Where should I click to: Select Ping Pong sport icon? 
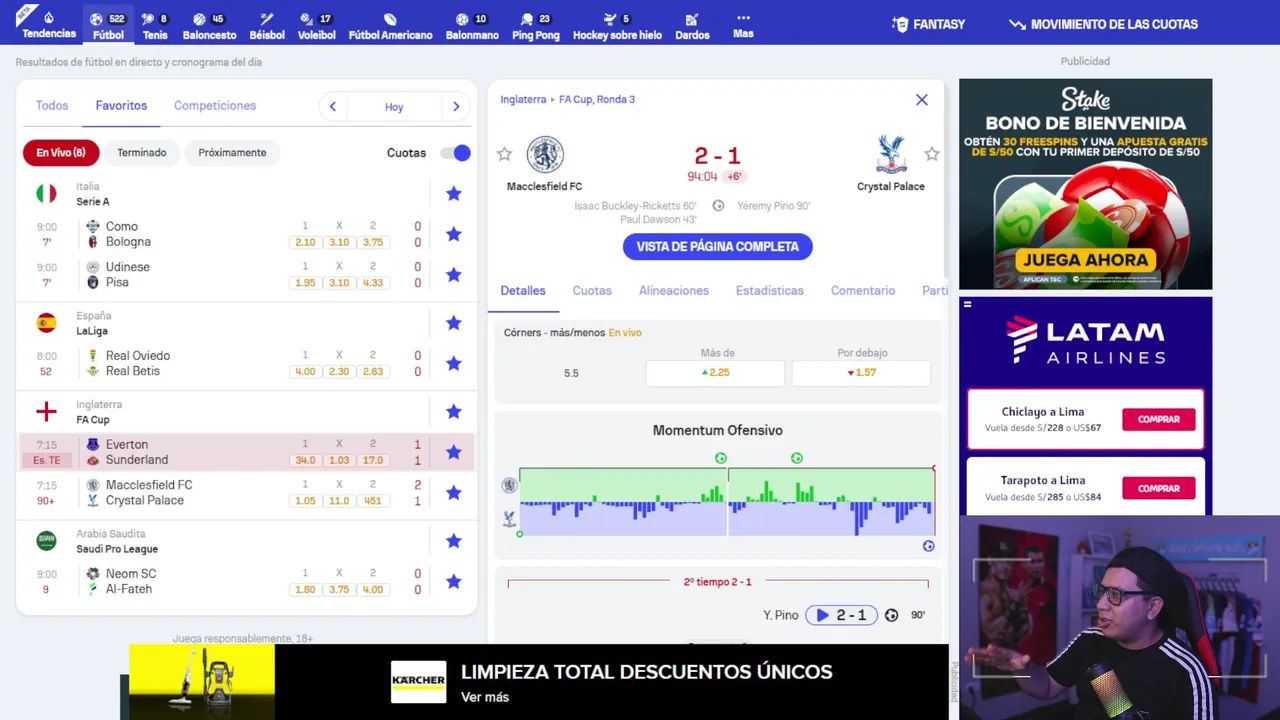click(x=535, y=26)
